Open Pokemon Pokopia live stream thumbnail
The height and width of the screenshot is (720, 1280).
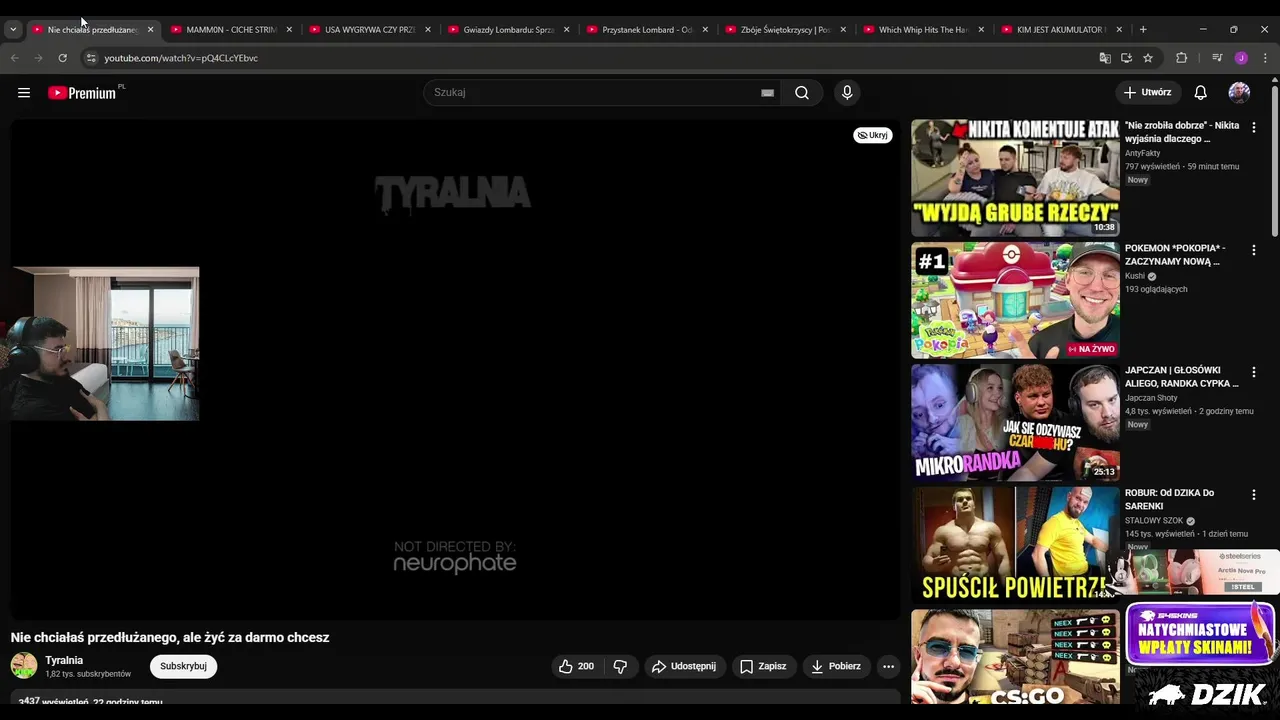[1015, 300]
